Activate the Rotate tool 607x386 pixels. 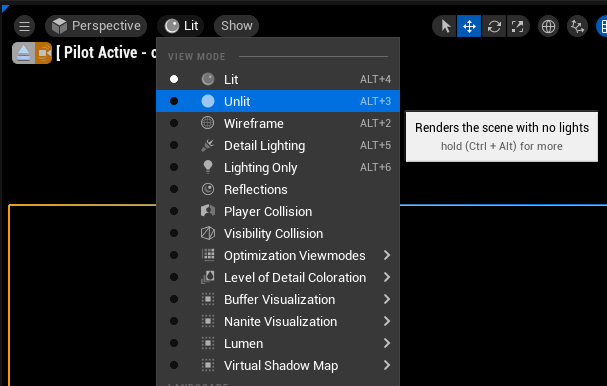494,26
